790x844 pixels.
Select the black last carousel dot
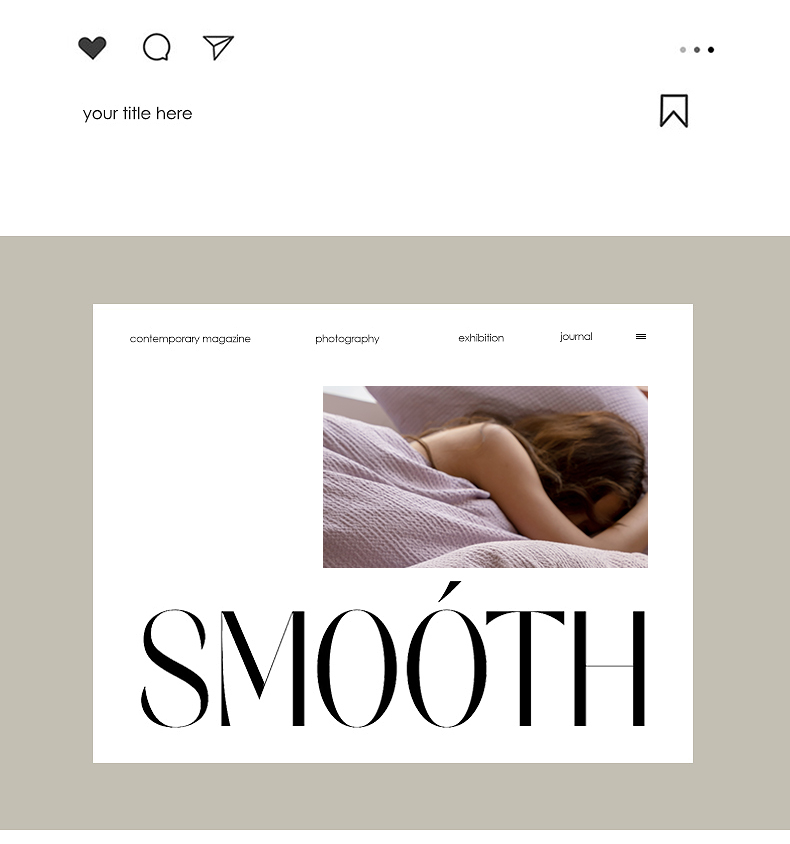711,50
